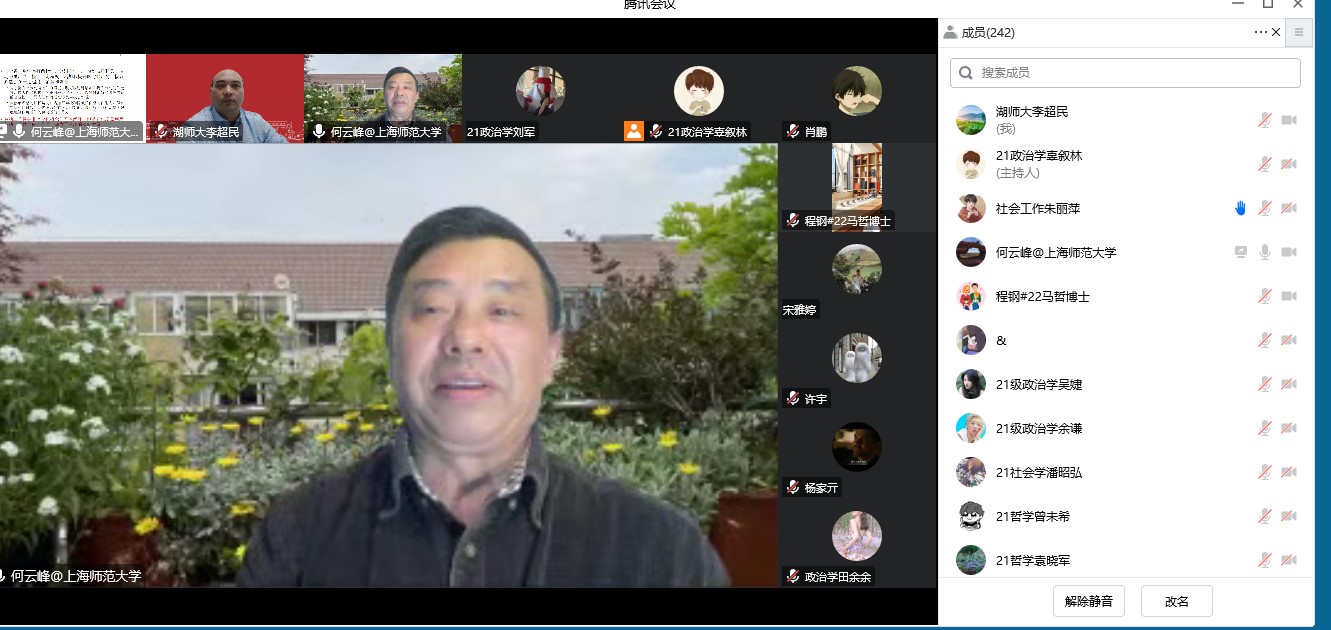Click avatar of 21级政治学吴婕 in list

tap(971, 384)
